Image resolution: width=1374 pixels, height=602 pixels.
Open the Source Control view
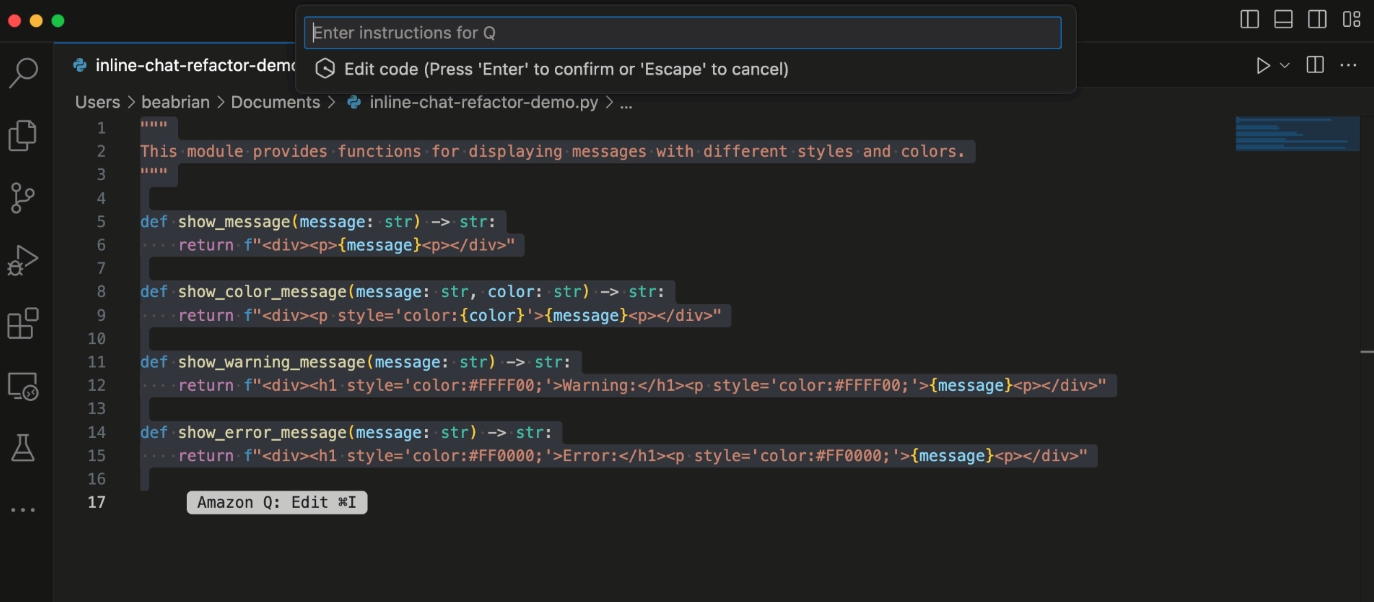tap(24, 198)
